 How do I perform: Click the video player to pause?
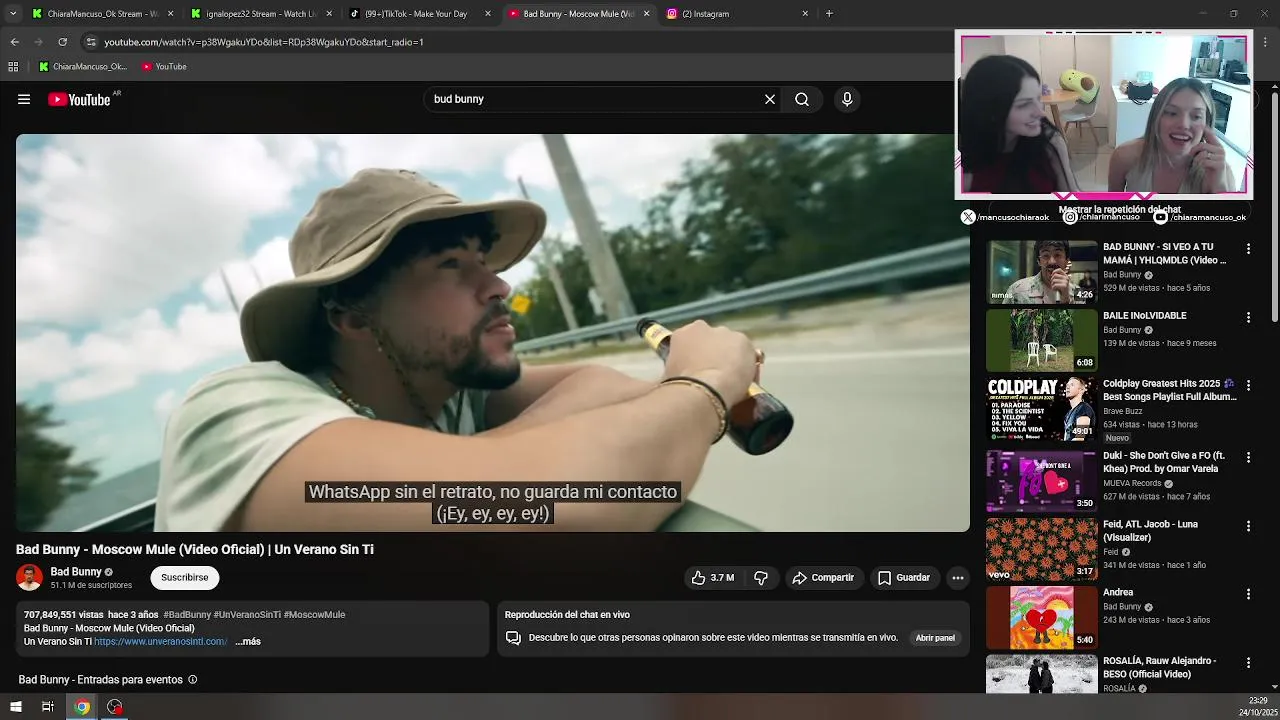(x=492, y=333)
